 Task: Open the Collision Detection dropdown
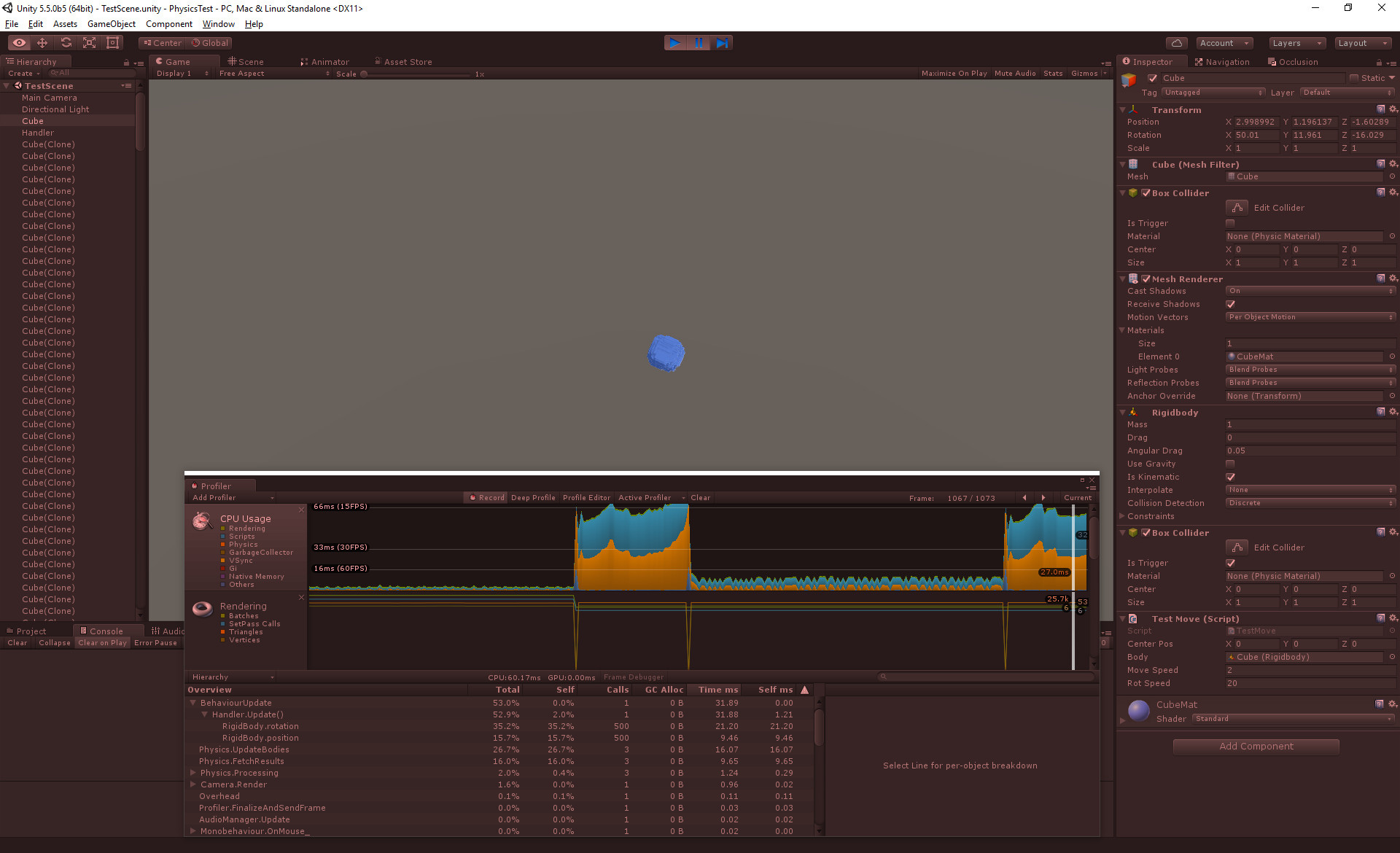1310,503
